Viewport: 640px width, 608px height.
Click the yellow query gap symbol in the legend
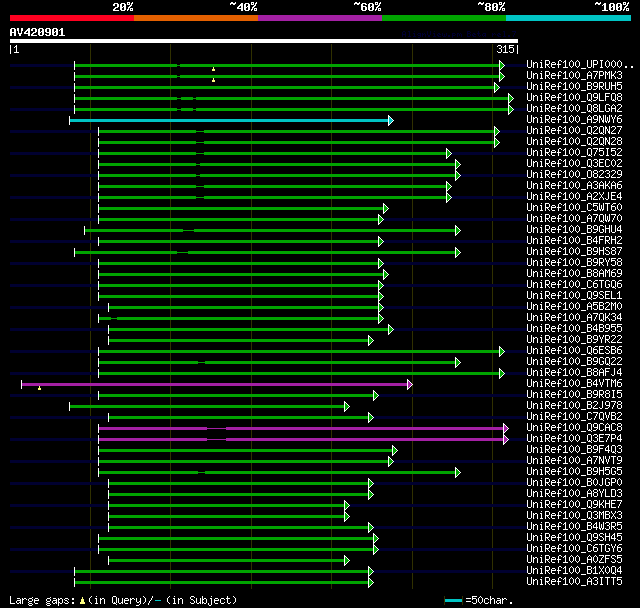click(82, 600)
